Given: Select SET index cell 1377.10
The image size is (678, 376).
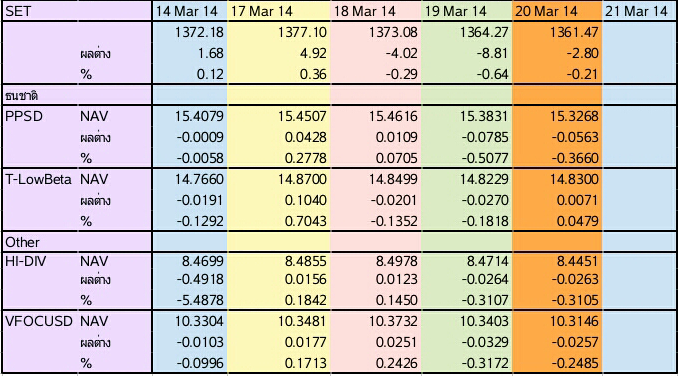Looking at the screenshot, I should (x=302, y=32).
